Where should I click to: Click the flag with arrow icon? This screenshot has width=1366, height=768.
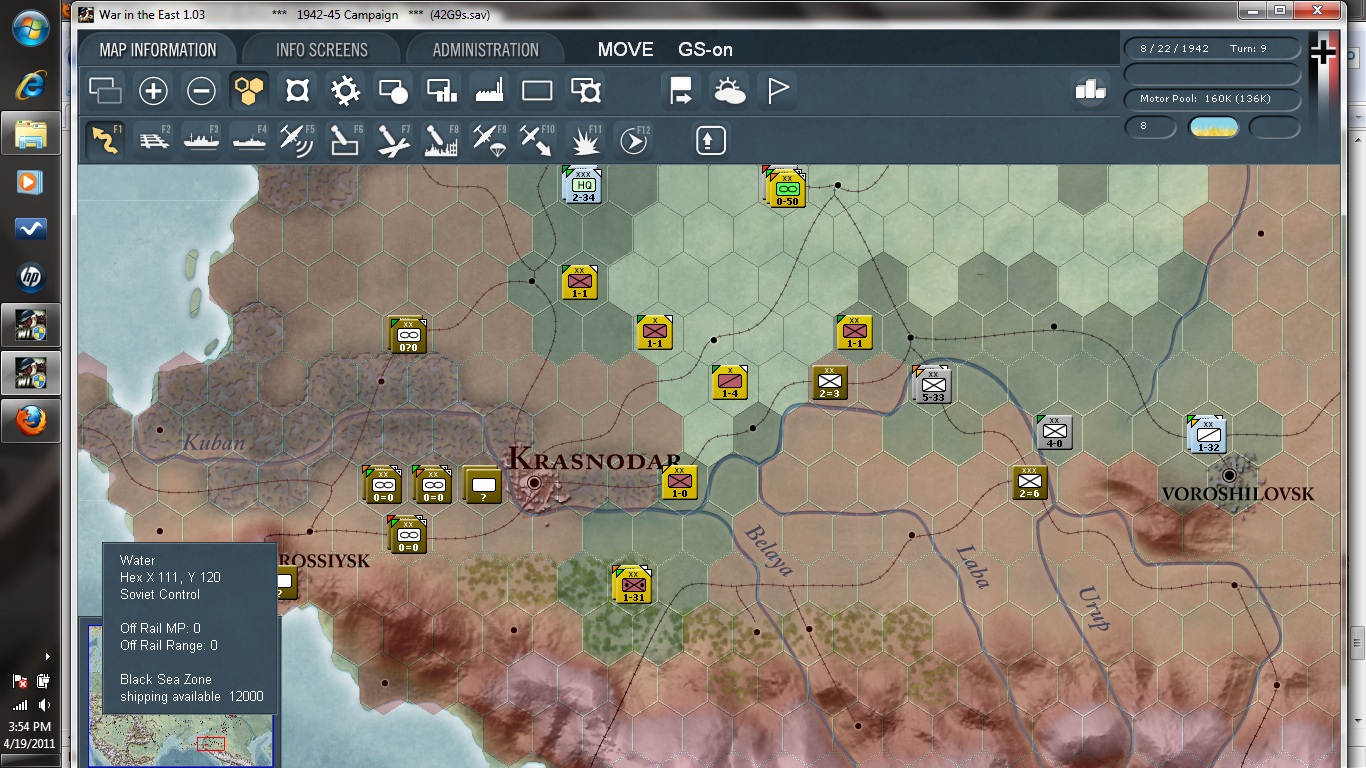tap(681, 91)
